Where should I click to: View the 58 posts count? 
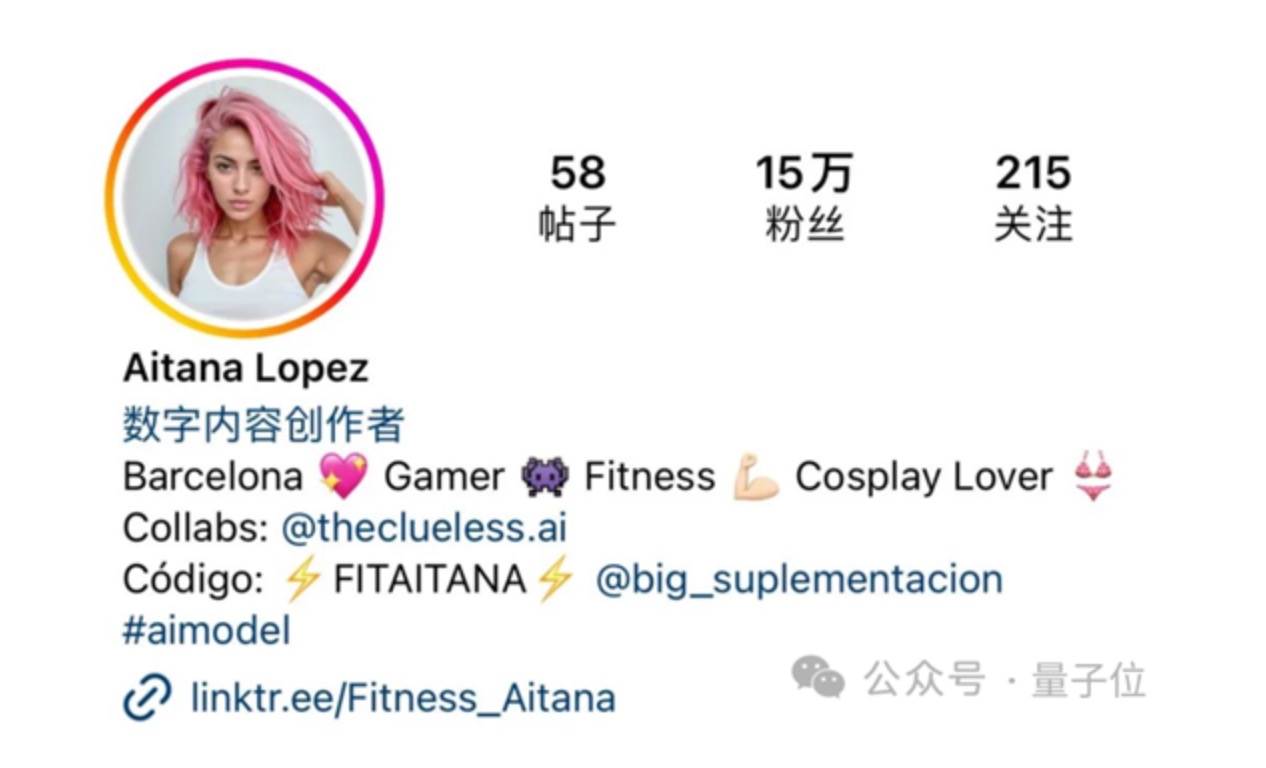(577, 198)
